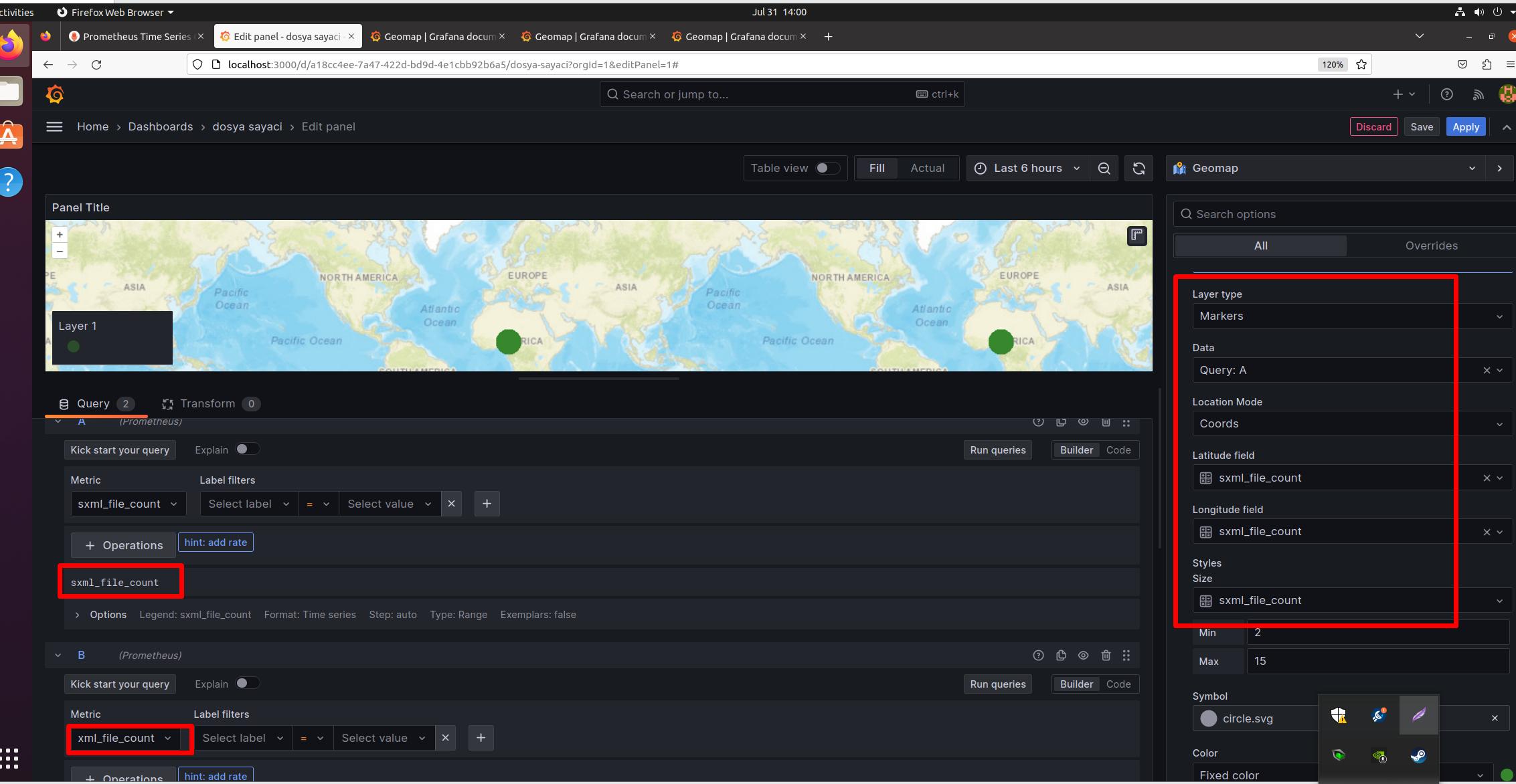Click the zoom-out magnifier above the panel

click(1104, 168)
